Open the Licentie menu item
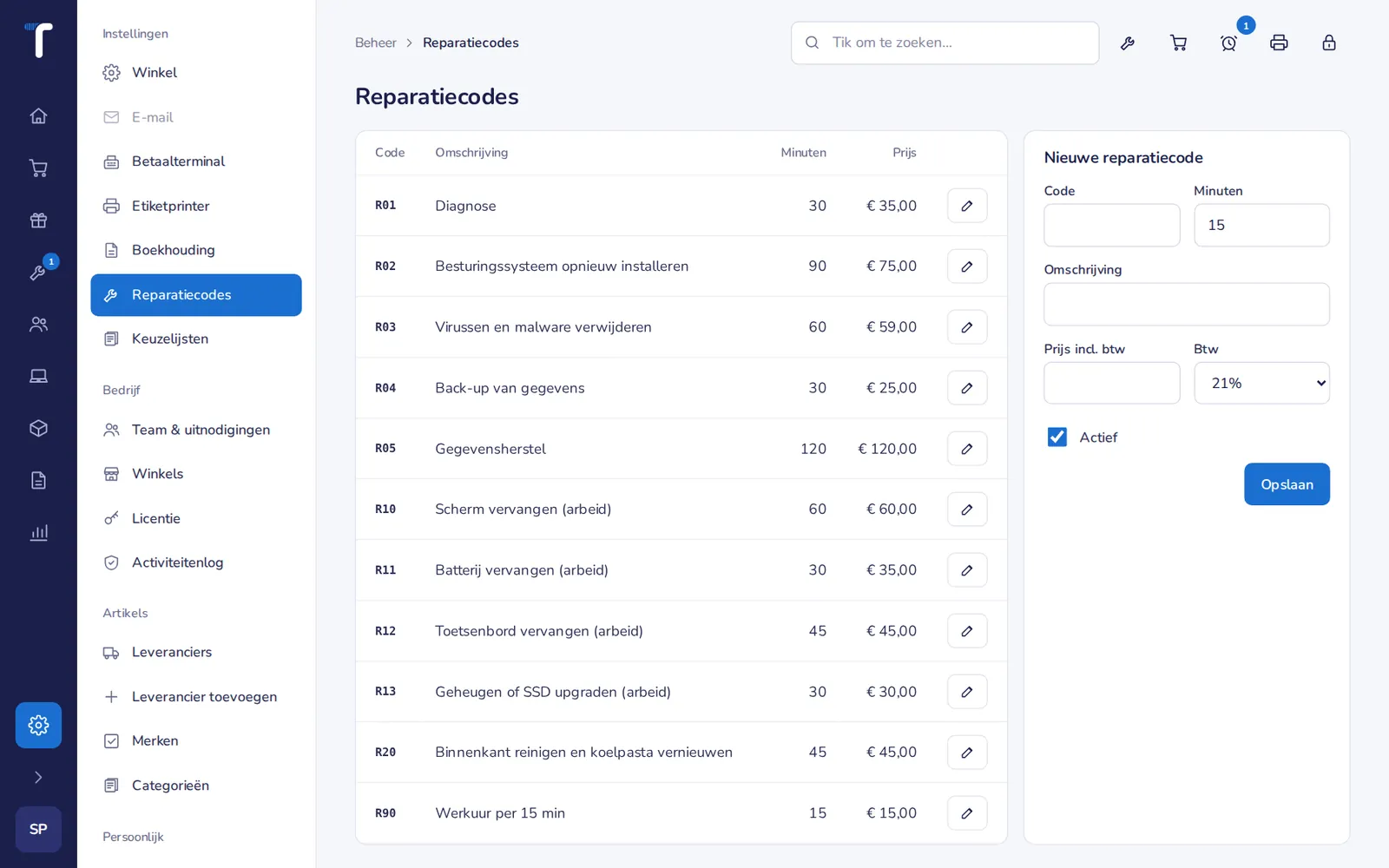 click(196, 518)
